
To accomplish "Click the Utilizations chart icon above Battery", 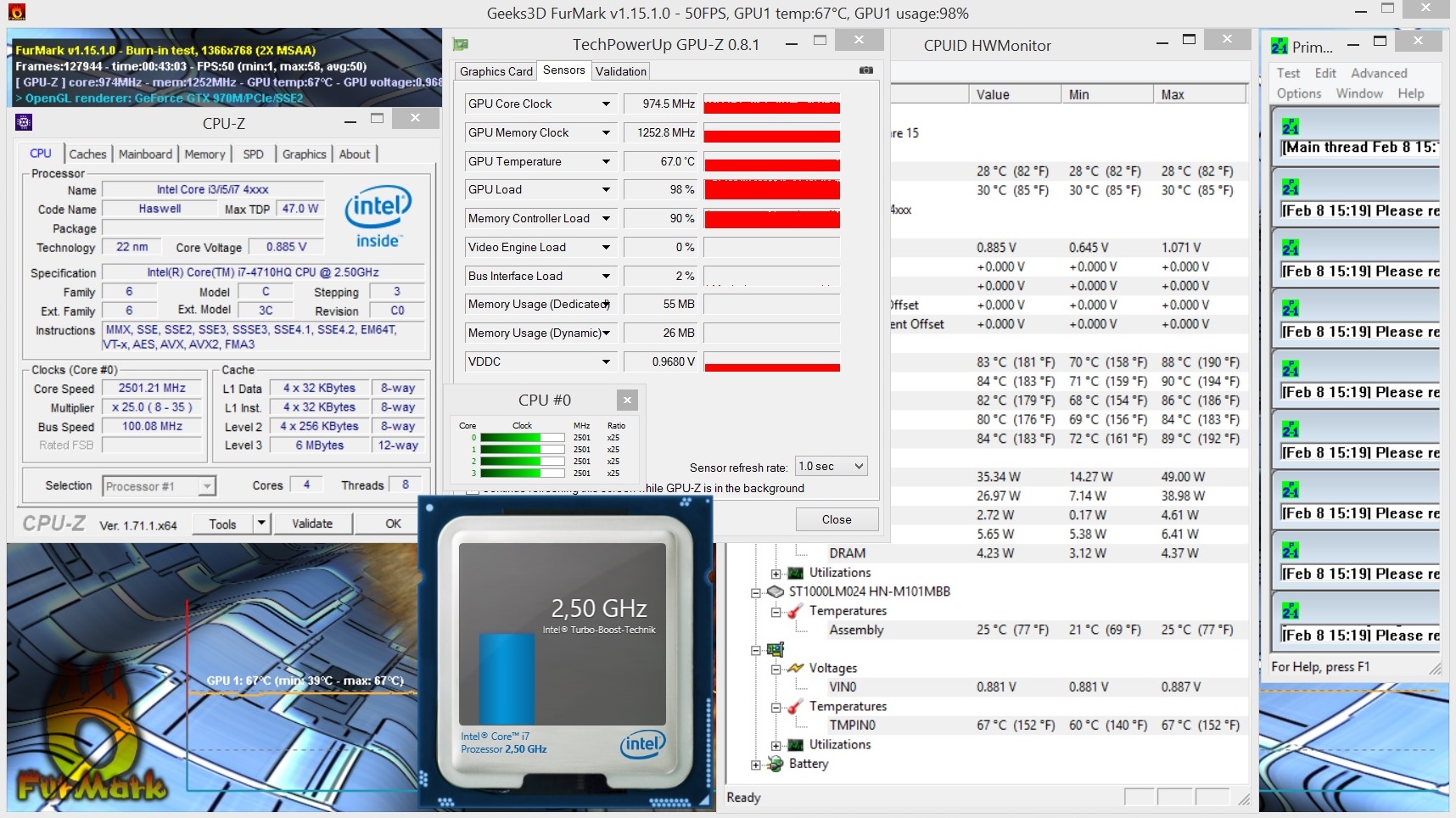I will [795, 744].
